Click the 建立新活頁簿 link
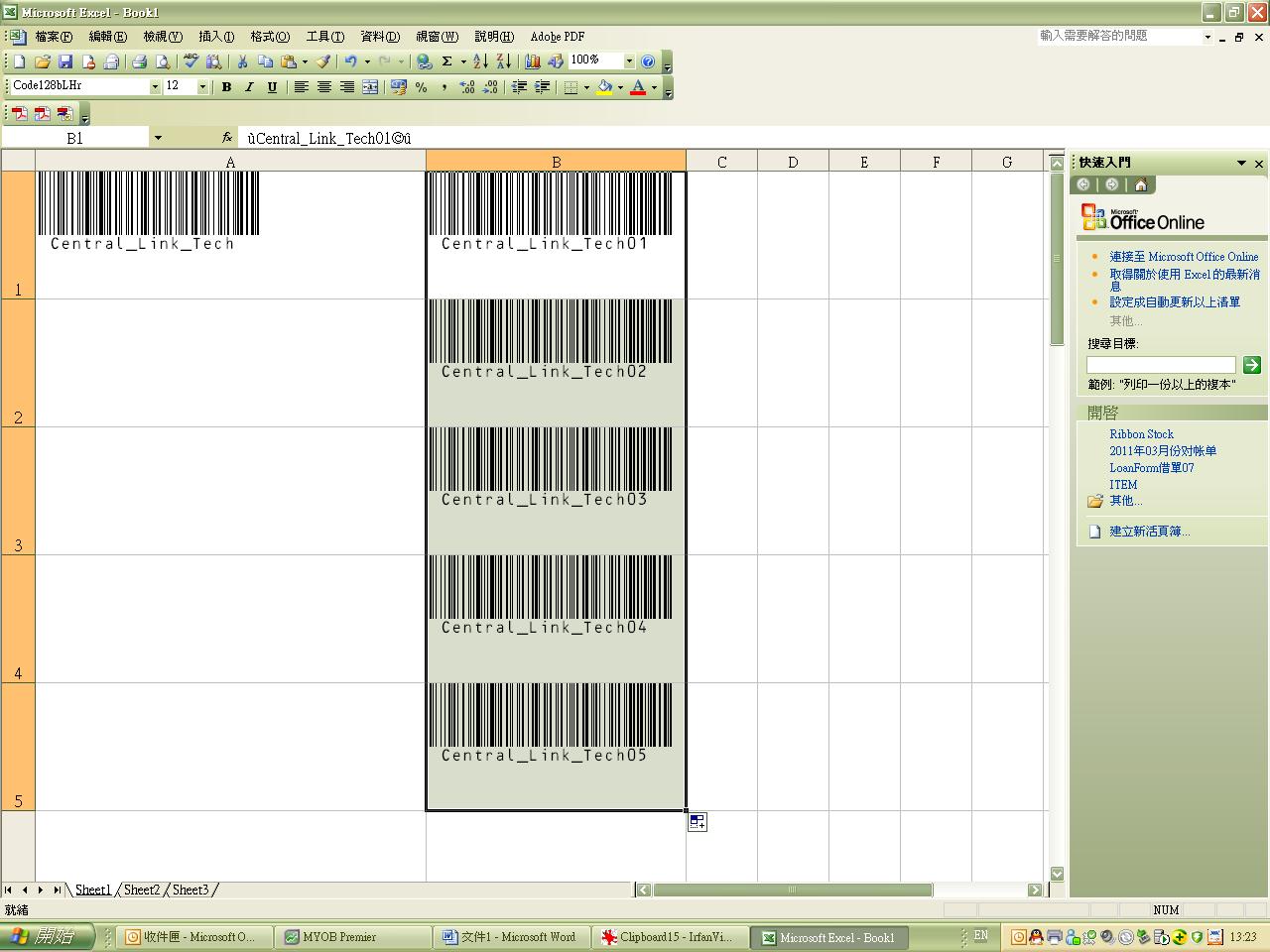Image resolution: width=1270 pixels, height=952 pixels. tap(1150, 532)
